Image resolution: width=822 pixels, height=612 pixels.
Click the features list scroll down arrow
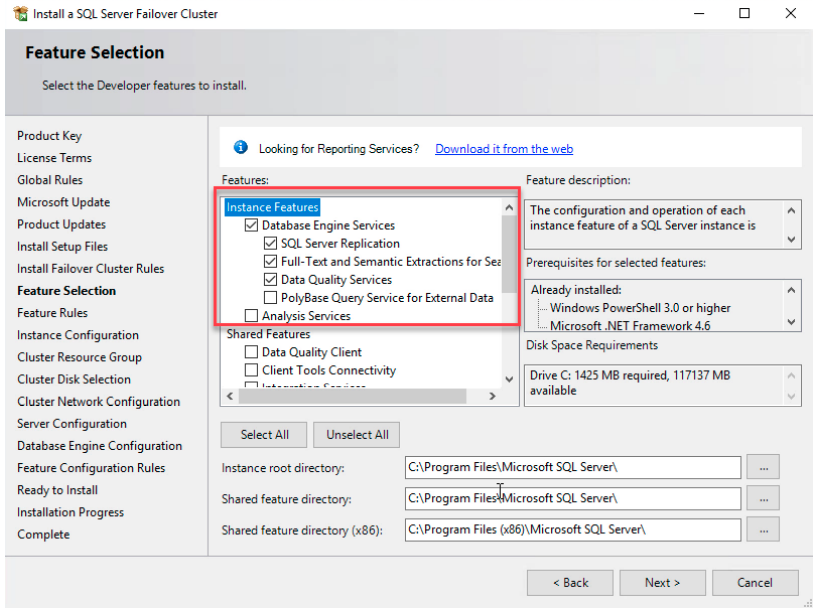point(509,379)
